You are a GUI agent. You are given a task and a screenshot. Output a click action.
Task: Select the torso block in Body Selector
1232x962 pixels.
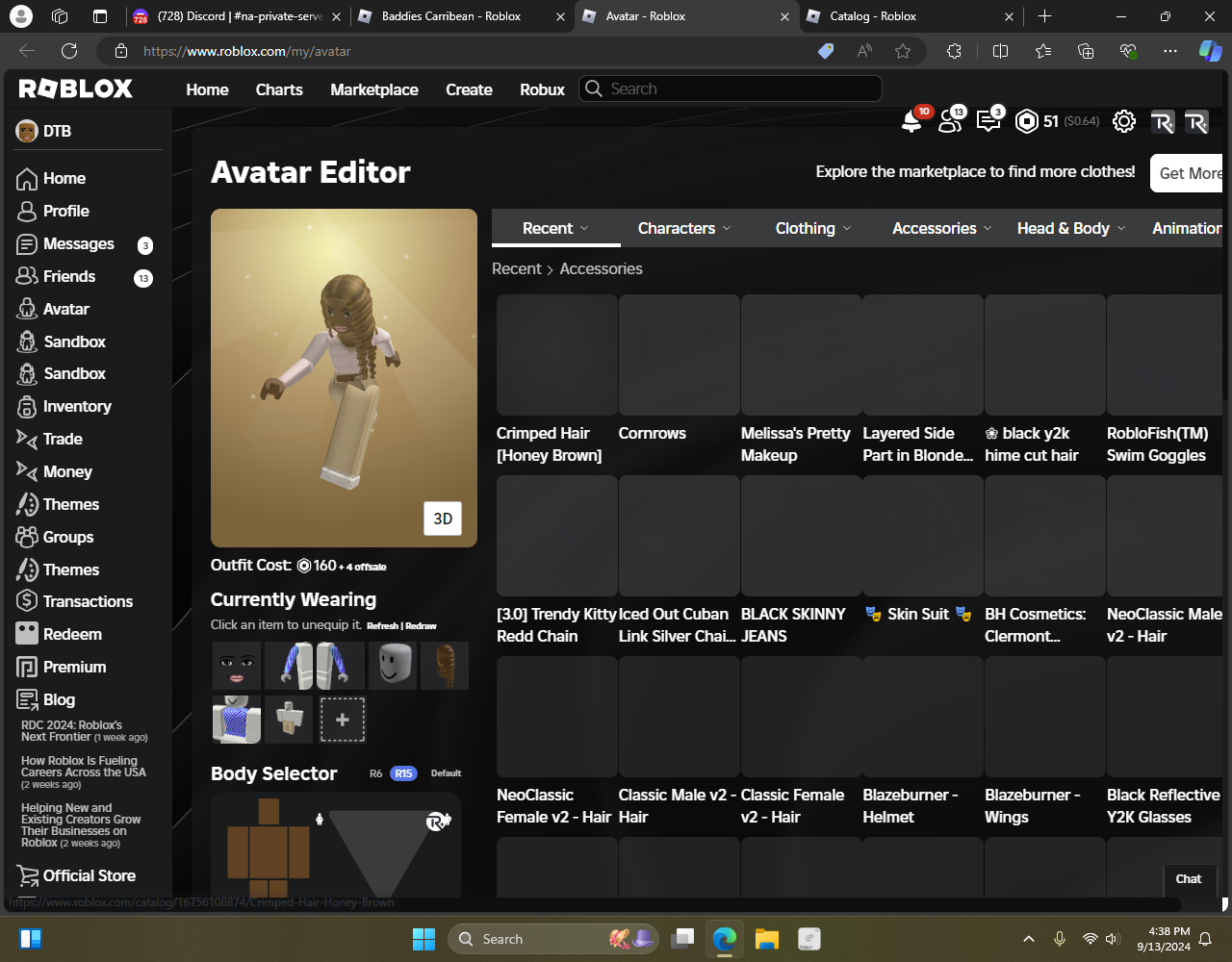(269, 853)
